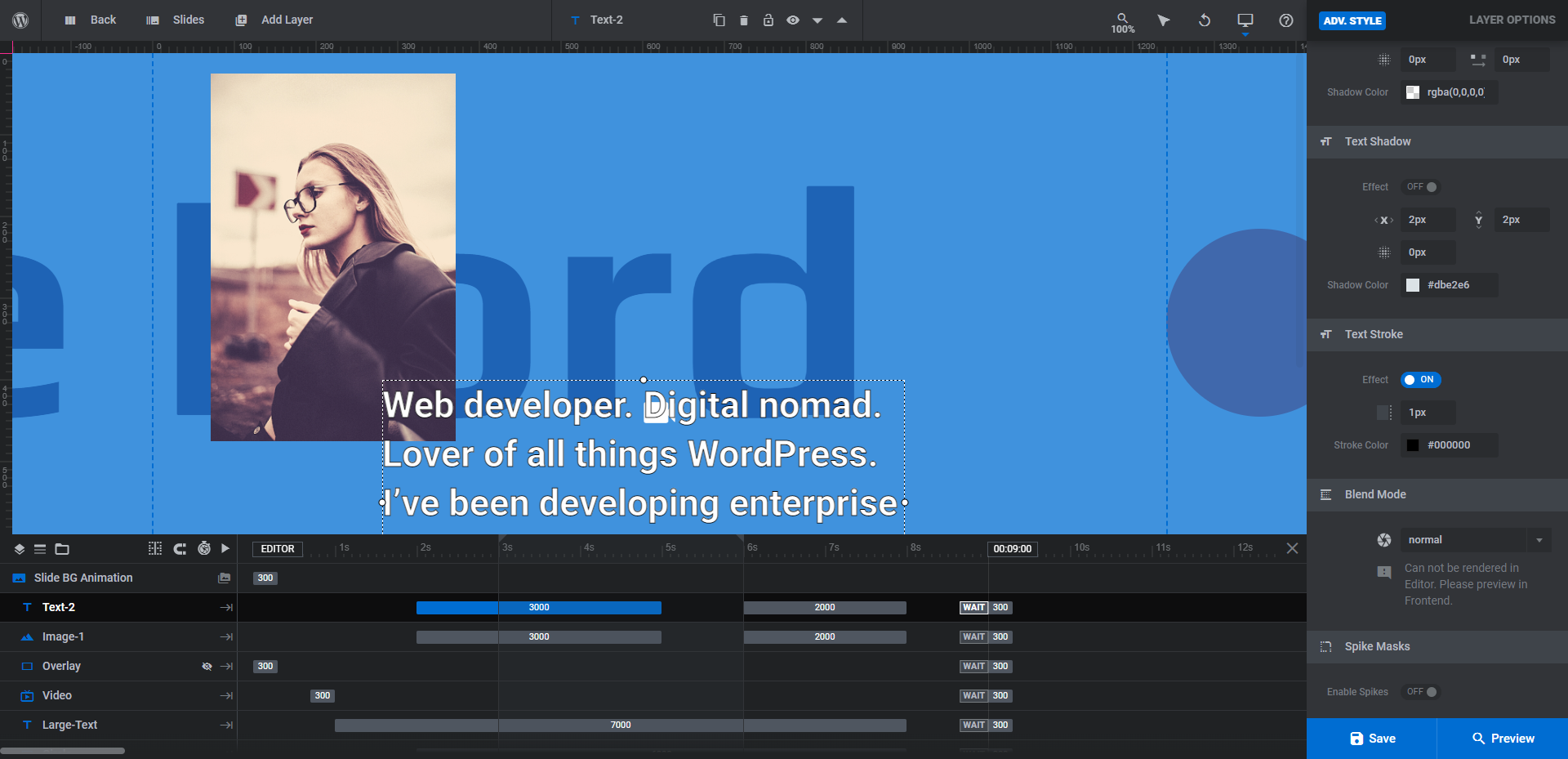The width and height of the screenshot is (1568, 759).
Task: Switch to LAYER OPTIONS tab
Action: 1512,20
